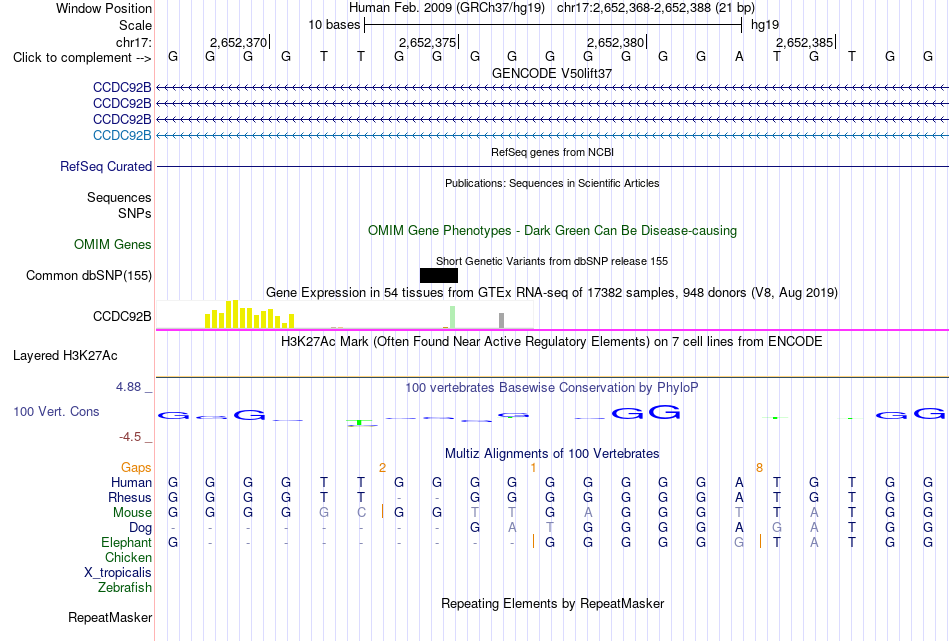Image resolution: width=950 pixels, height=641 pixels.
Task: Click the orange Gaps row label
Action: [136, 468]
